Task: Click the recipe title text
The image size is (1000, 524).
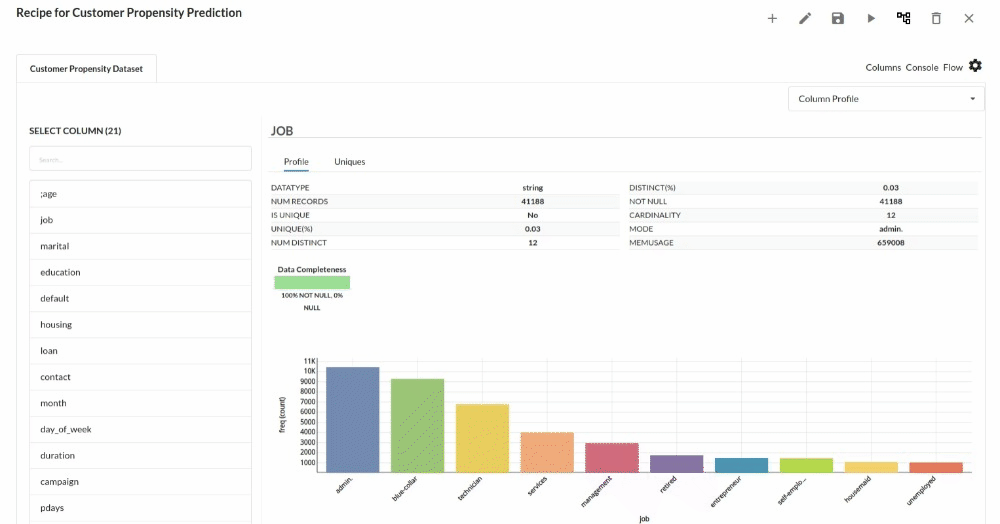Action: (x=129, y=13)
